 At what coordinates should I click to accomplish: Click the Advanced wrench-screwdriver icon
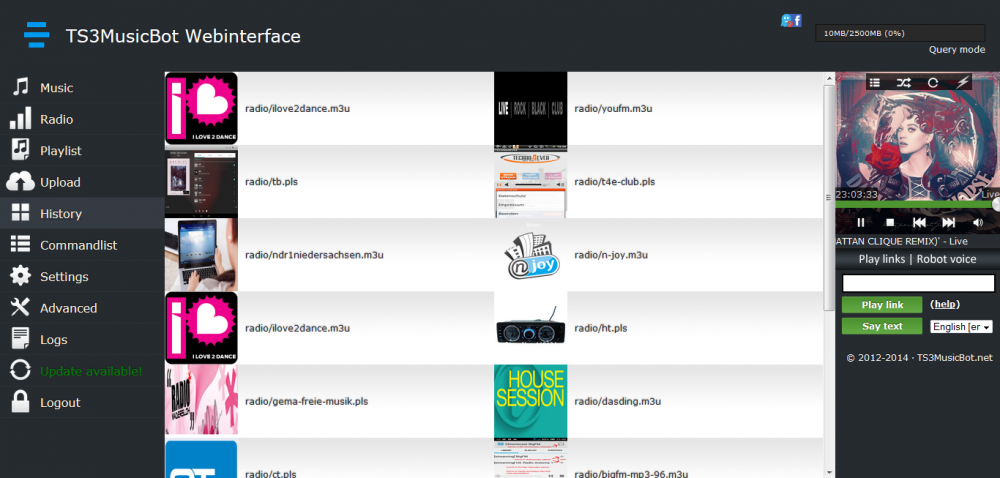(20, 307)
